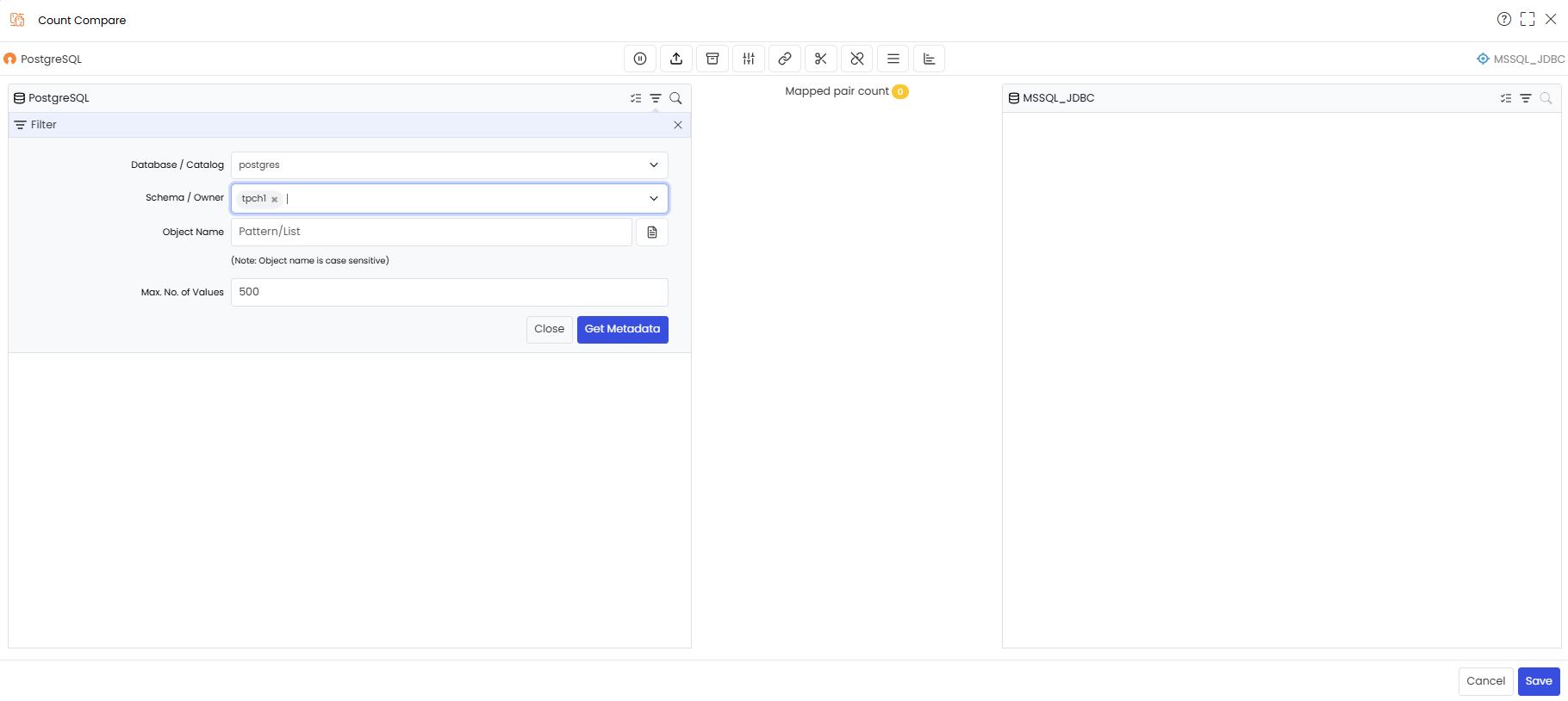Toggle the filter icon in the PostgreSQL panel
Image resolution: width=1568 pixels, height=701 pixels.
pos(656,98)
